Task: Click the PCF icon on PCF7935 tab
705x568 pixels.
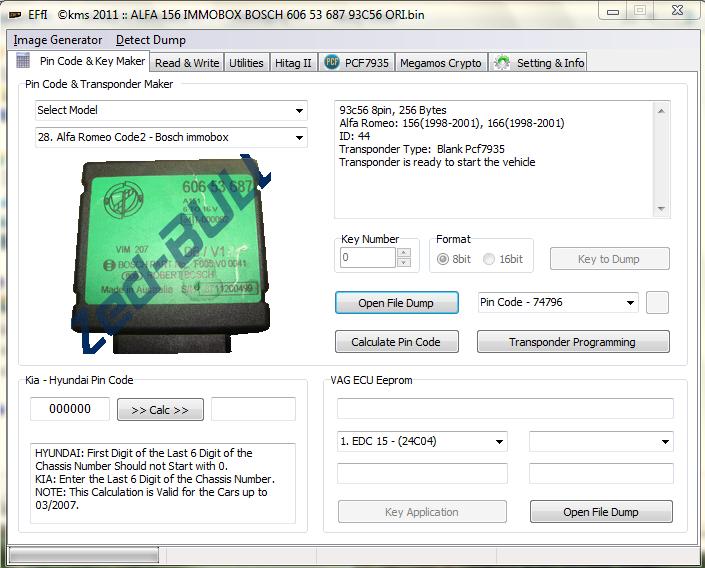Action: (x=332, y=62)
